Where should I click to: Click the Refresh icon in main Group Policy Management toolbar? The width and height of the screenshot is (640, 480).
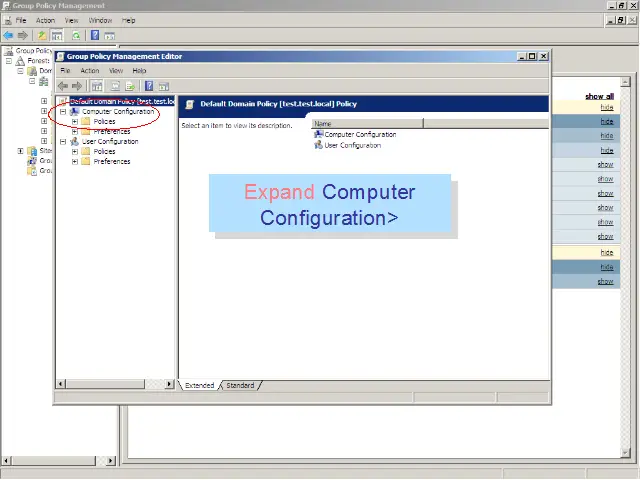click(76, 35)
